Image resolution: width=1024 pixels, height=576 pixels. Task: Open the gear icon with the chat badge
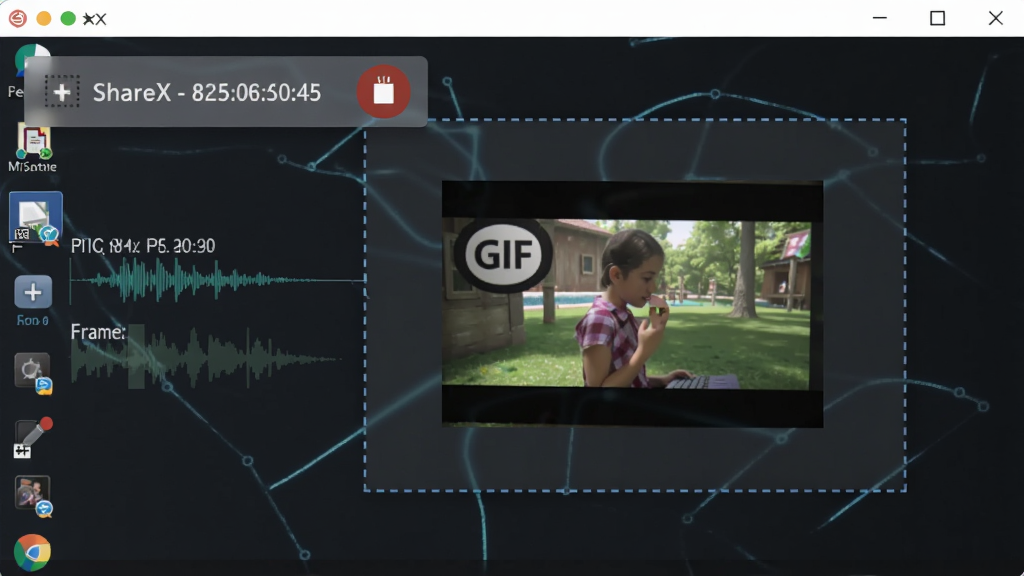pos(33,374)
